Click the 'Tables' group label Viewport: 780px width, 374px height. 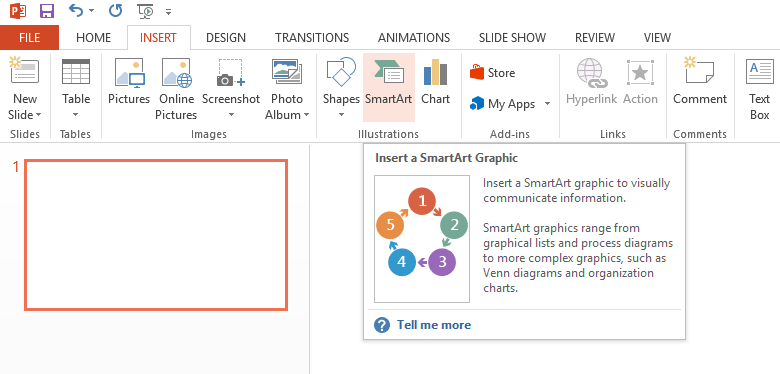click(x=75, y=134)
